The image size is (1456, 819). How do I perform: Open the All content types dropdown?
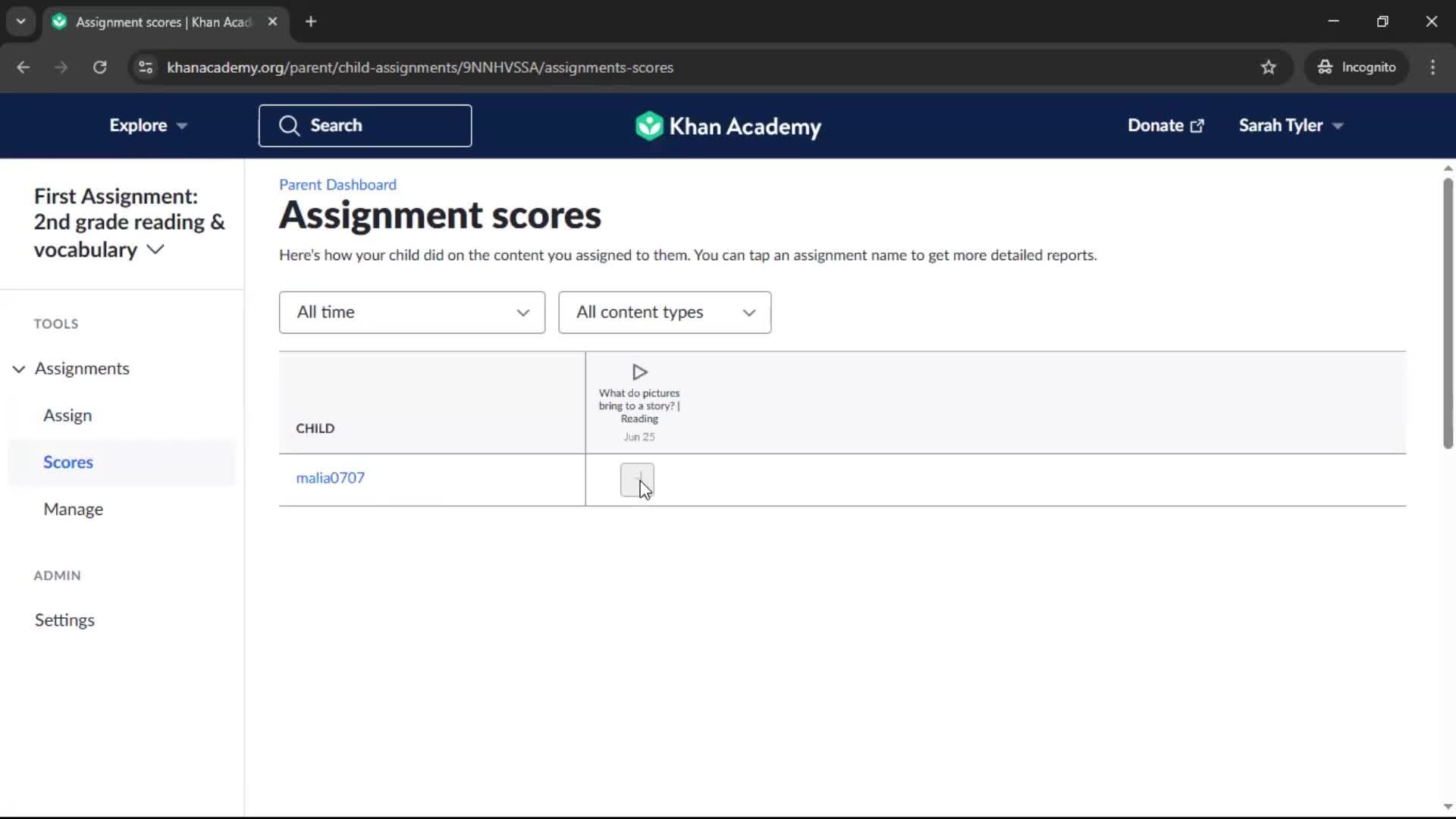click(664, 312)
